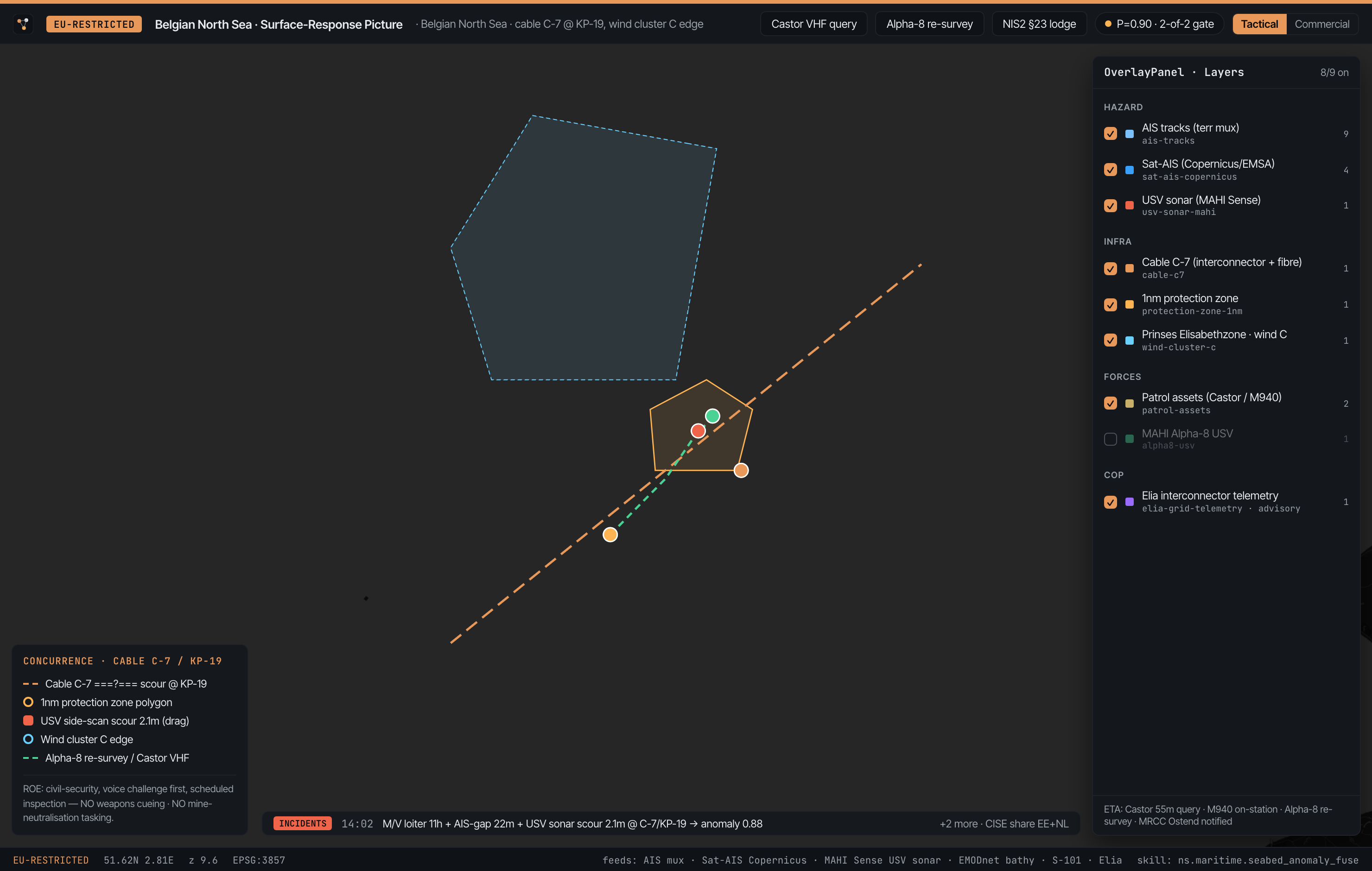Viewport: 1372px width, 871px height.
Task: Click the INFRA section heading
Action: pos(1118,241)
